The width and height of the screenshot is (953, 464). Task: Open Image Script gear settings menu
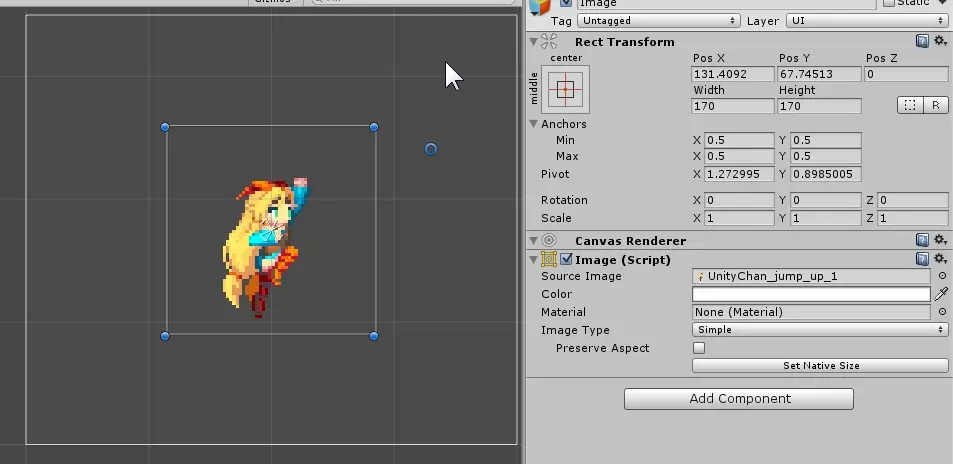[x=940, y=260]
